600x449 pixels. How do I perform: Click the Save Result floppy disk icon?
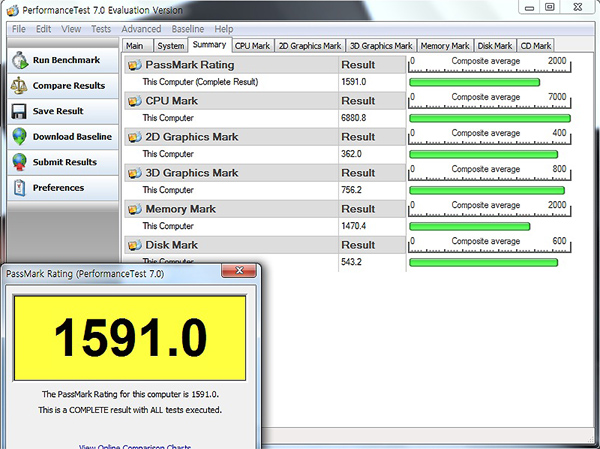[x=19, y=111]
